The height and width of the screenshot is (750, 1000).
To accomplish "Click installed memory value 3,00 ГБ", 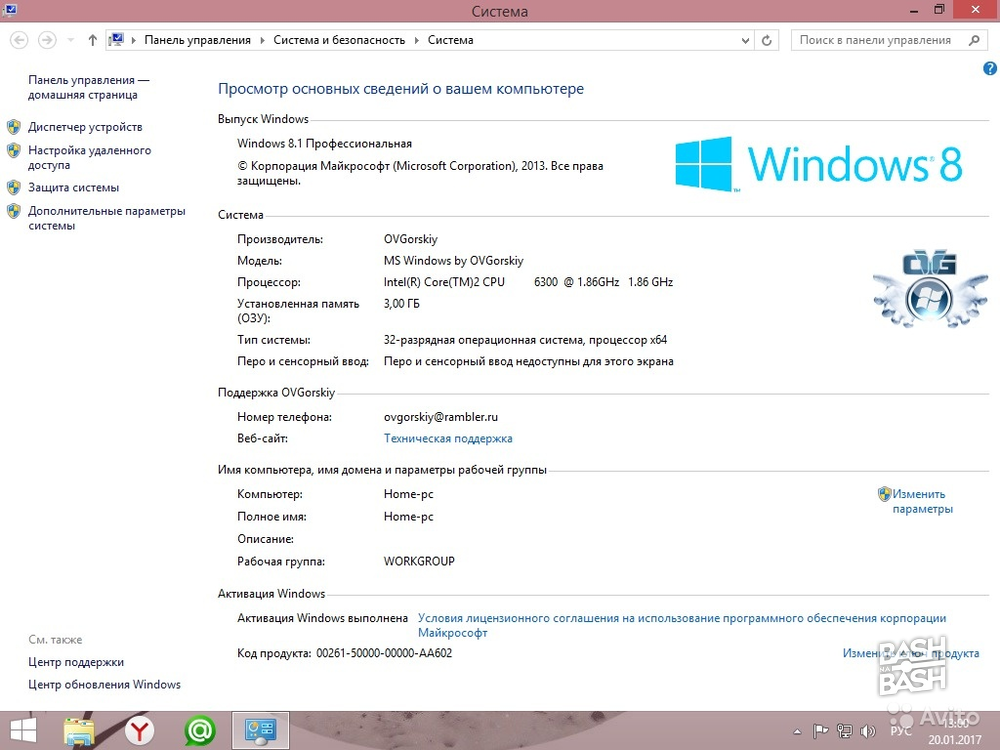I will pos(401,304).
